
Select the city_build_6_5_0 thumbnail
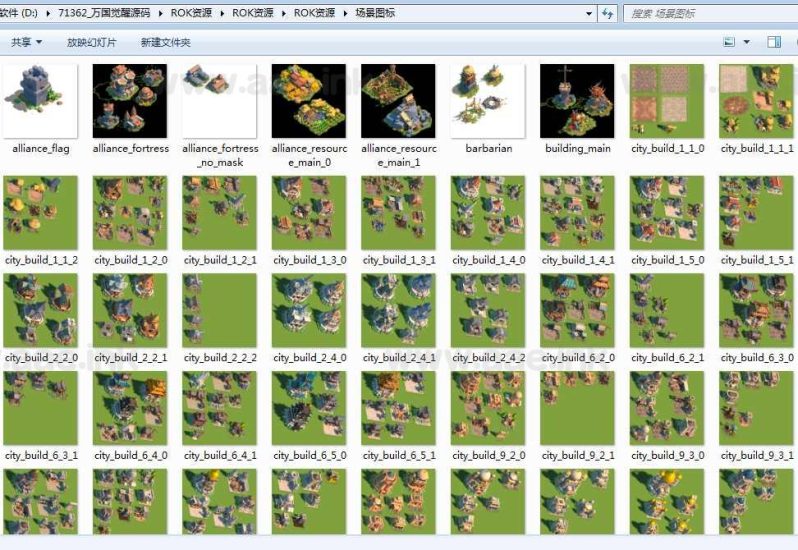pos(309,409)
